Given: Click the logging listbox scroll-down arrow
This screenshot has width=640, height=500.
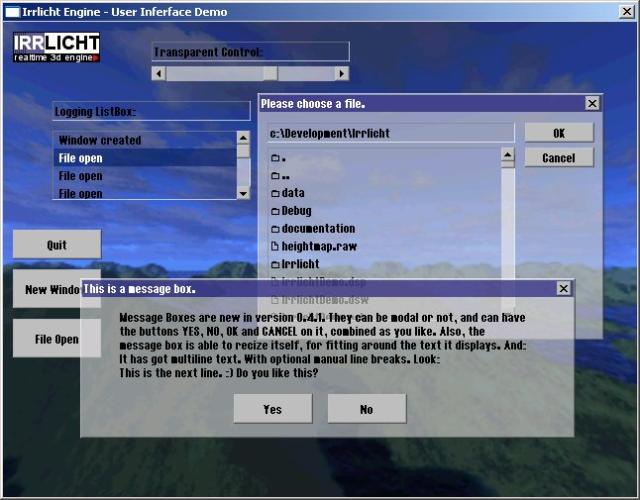Looking at the screenshot, I should pyautogui.click(x=243, y=193).
